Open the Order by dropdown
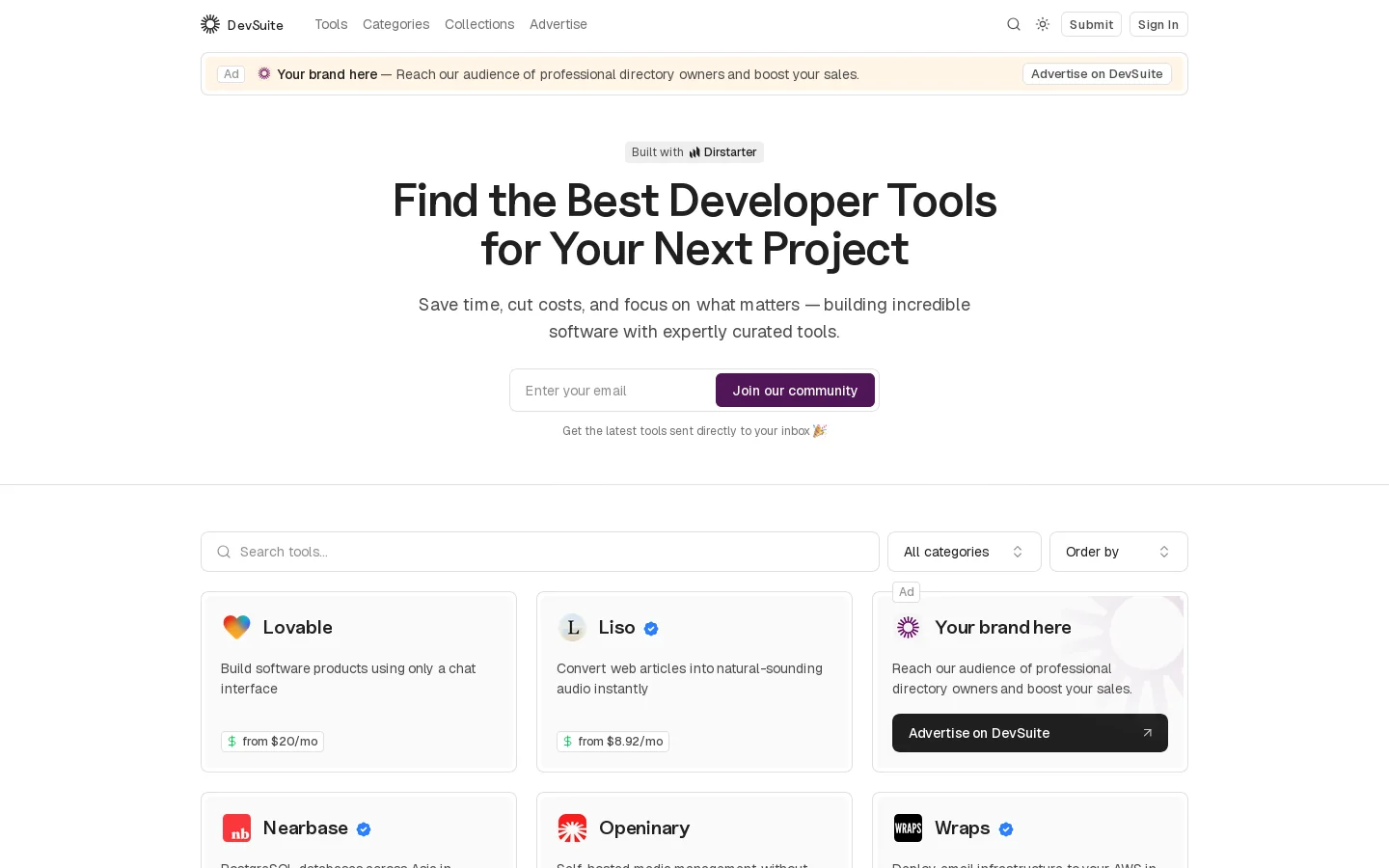Image resolution: width=1389 pixels, height=868 pixels. pyautogui.click(x=1119, y=552)
